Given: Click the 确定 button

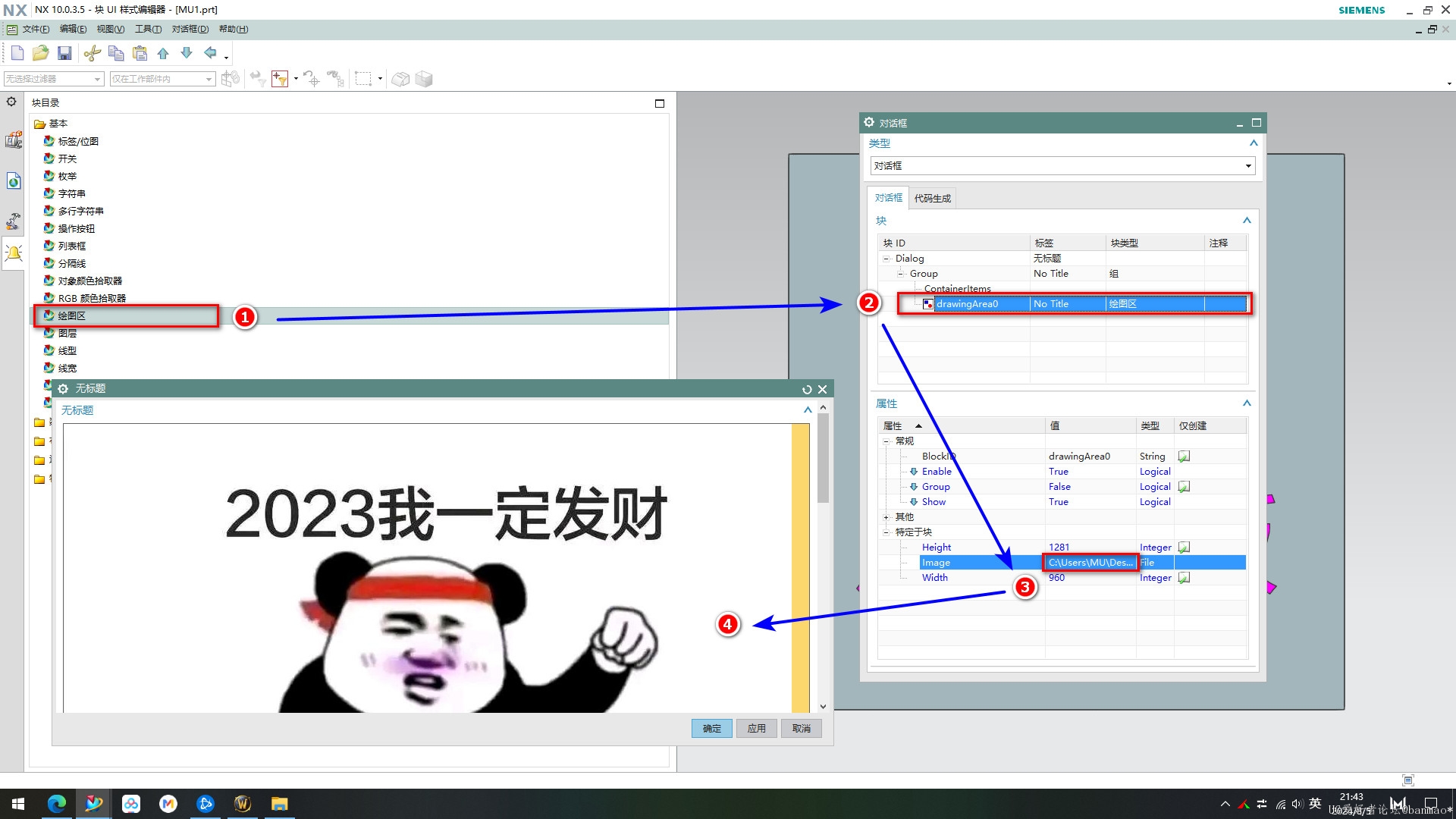Looking at the screenshot, I should click(x=712, y=729).
